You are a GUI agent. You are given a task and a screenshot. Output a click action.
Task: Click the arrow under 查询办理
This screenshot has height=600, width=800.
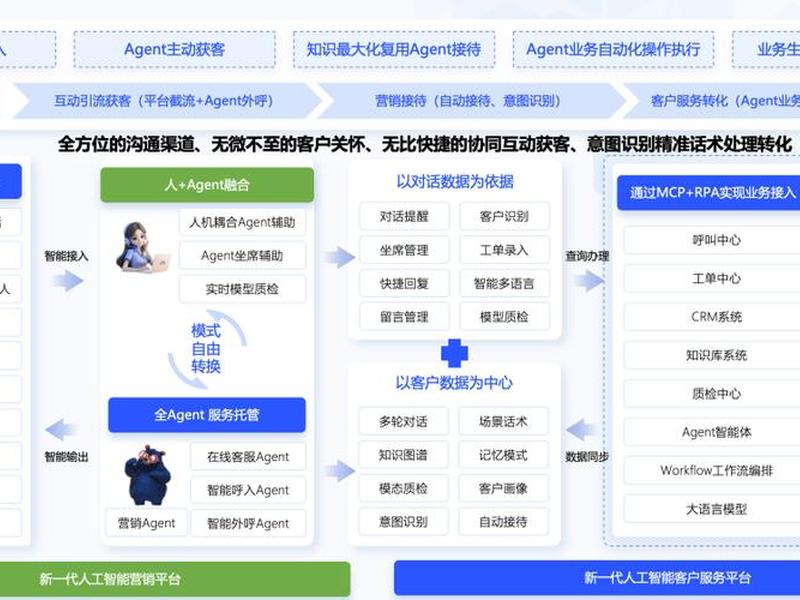coord(588,280)
